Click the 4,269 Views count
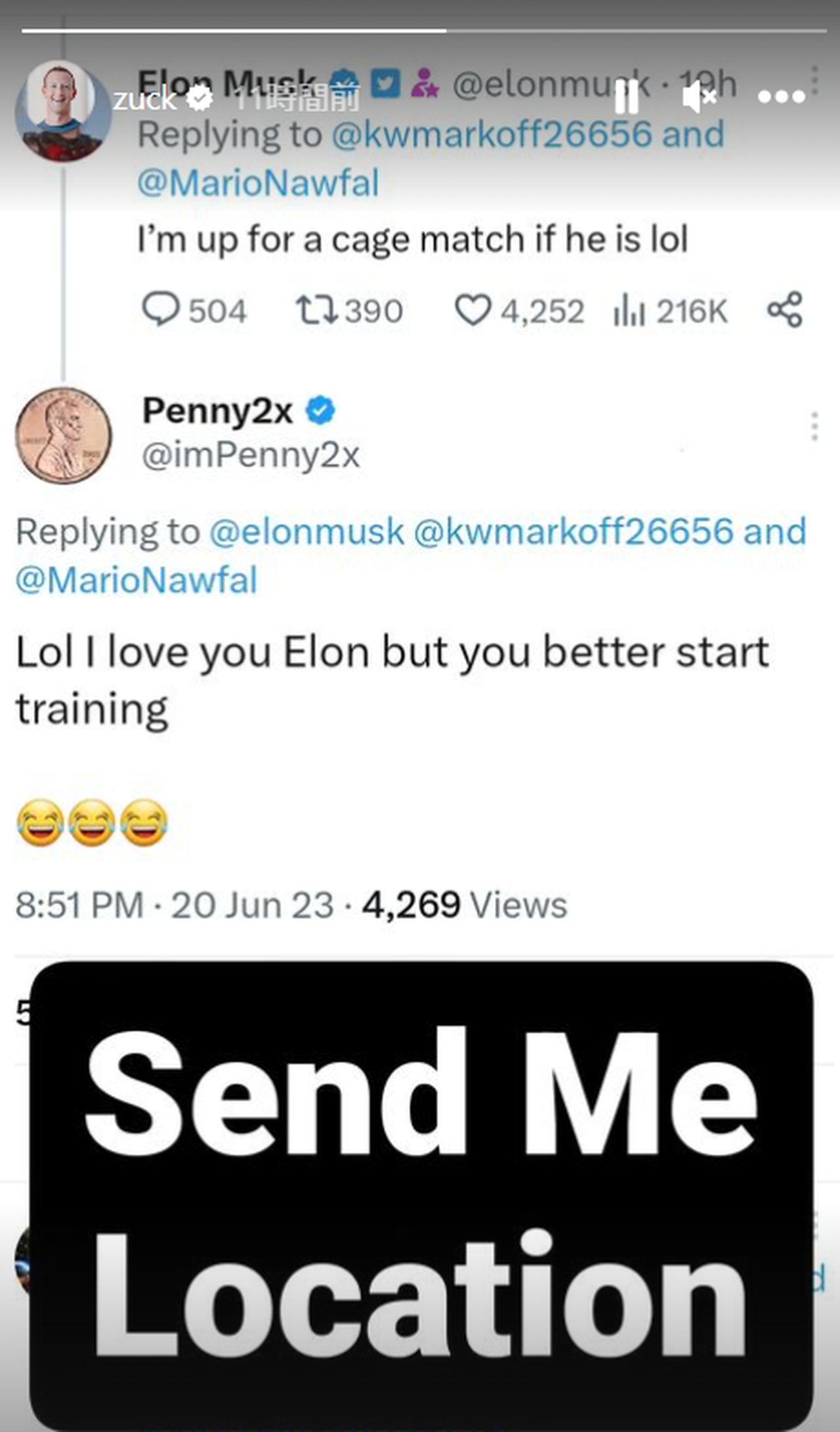The height and width of the screenshot is (1432, 840). click(464, 905)
